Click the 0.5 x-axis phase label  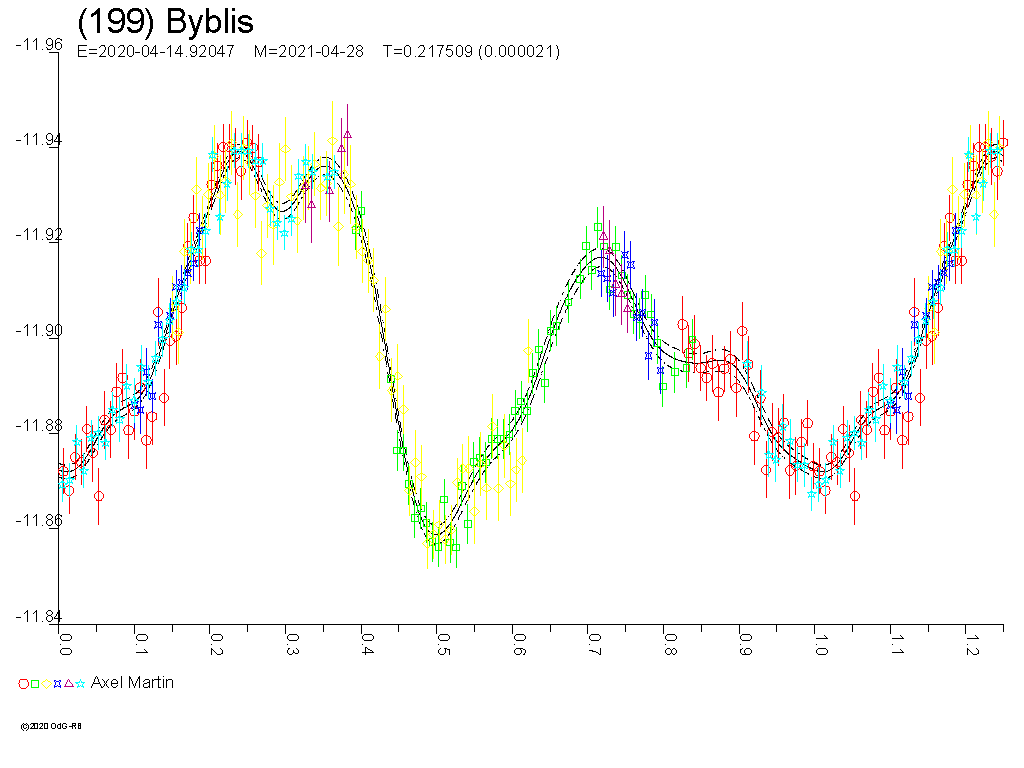[x=442, y=642]
